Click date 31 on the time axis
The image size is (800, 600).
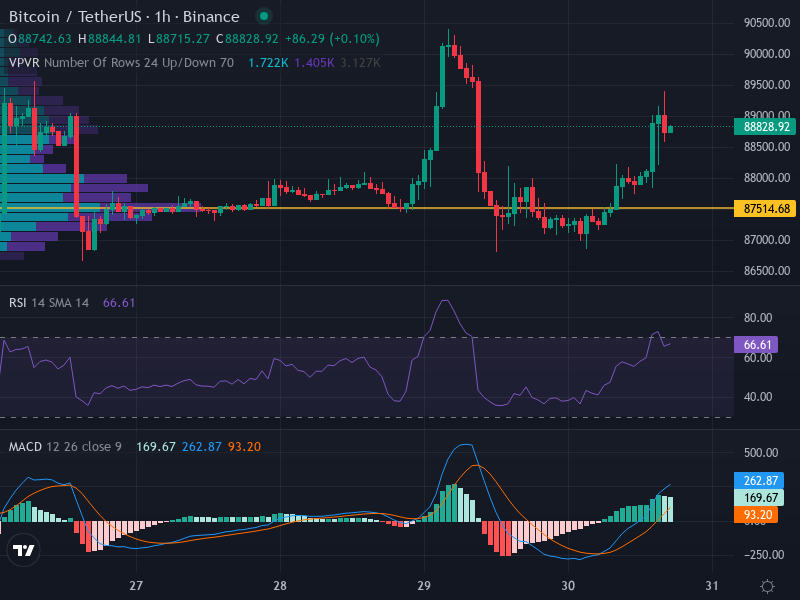click(x=712, y=586)
